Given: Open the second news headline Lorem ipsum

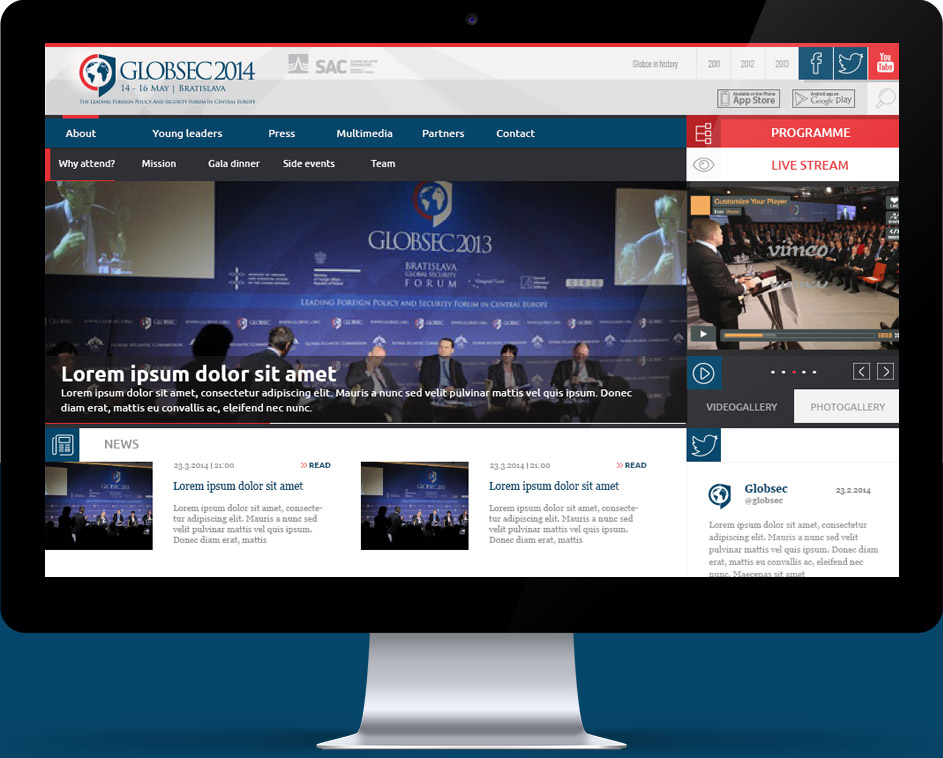Looking at the screenshot, I should click(554, 486).
